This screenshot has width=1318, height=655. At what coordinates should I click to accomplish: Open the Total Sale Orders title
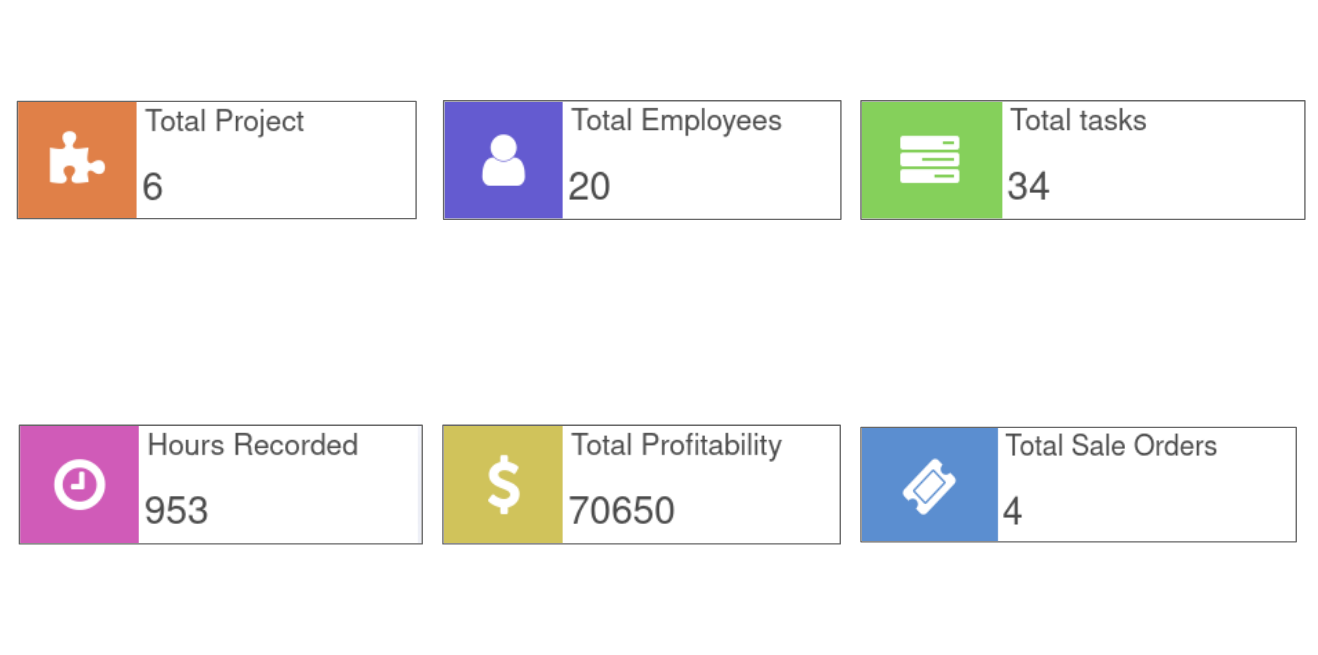(x=1110, y=446)
